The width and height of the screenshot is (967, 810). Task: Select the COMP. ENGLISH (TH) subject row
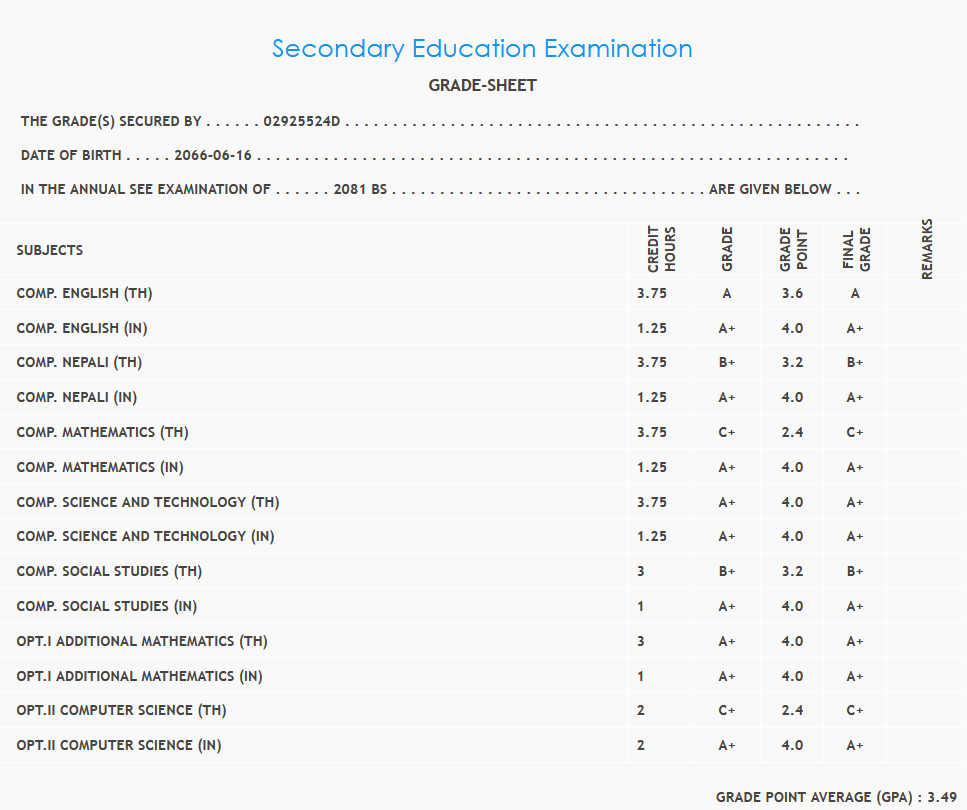point(84,293)
